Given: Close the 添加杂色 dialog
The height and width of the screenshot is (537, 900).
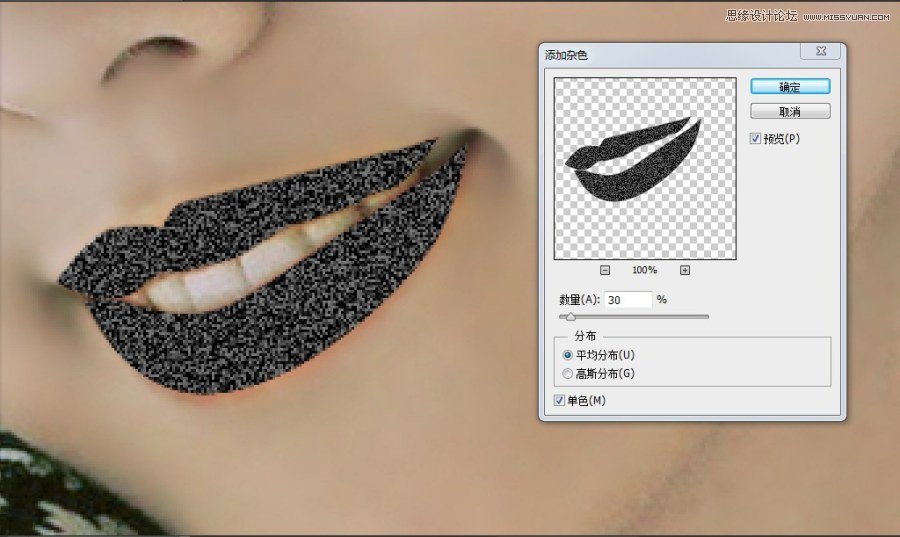Looking at the screenshot, I should coord(821,51).
